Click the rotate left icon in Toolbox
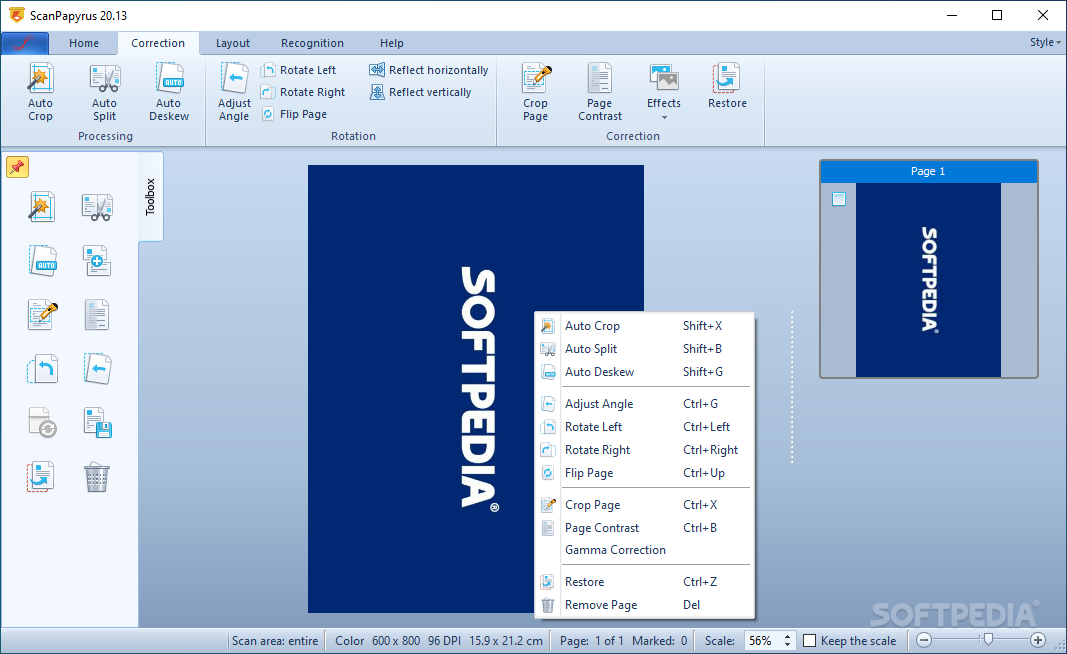Screen dimensions: 1067x654 click(x=42, y=369)
